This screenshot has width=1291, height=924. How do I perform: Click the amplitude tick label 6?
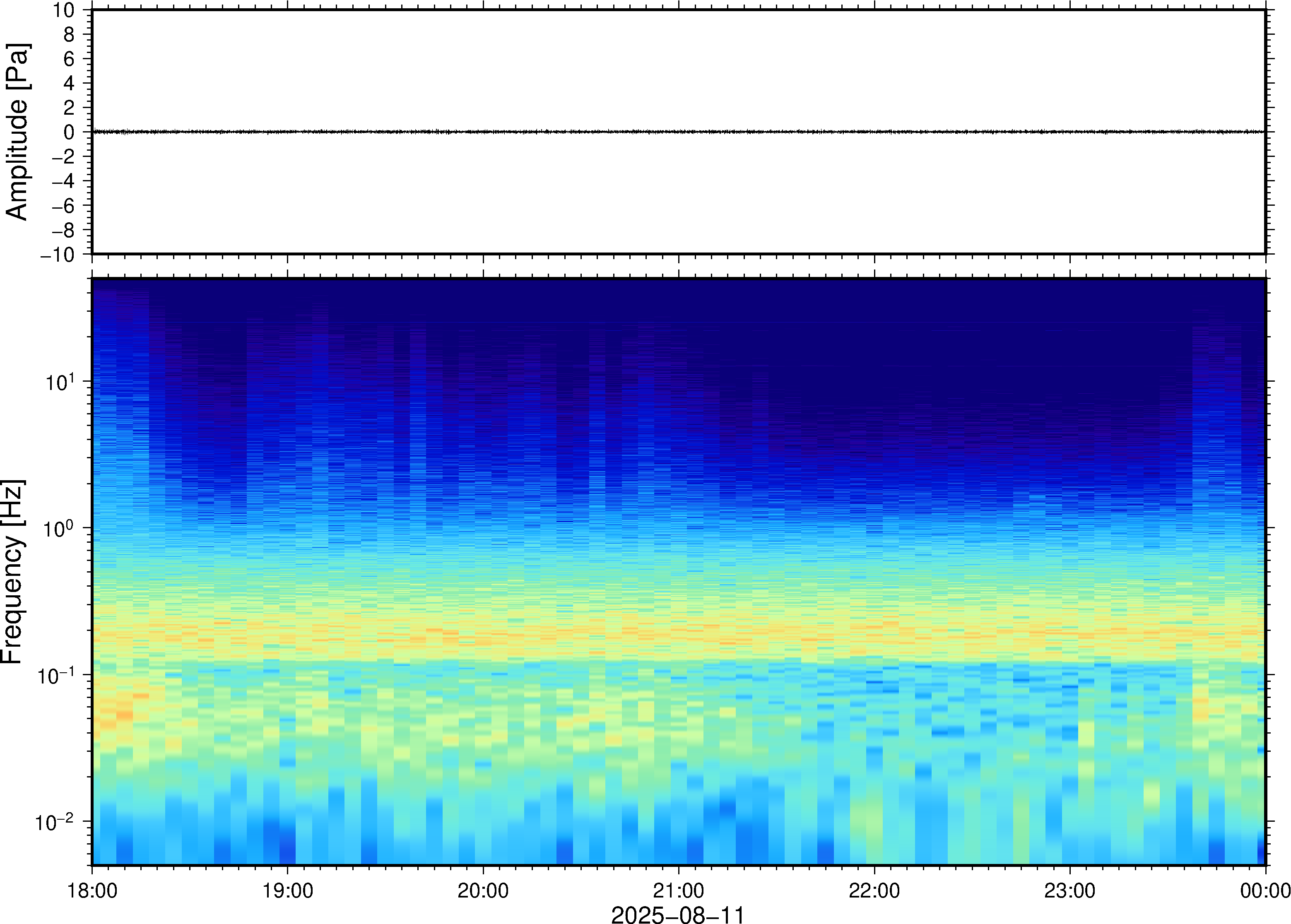(69, 59)
